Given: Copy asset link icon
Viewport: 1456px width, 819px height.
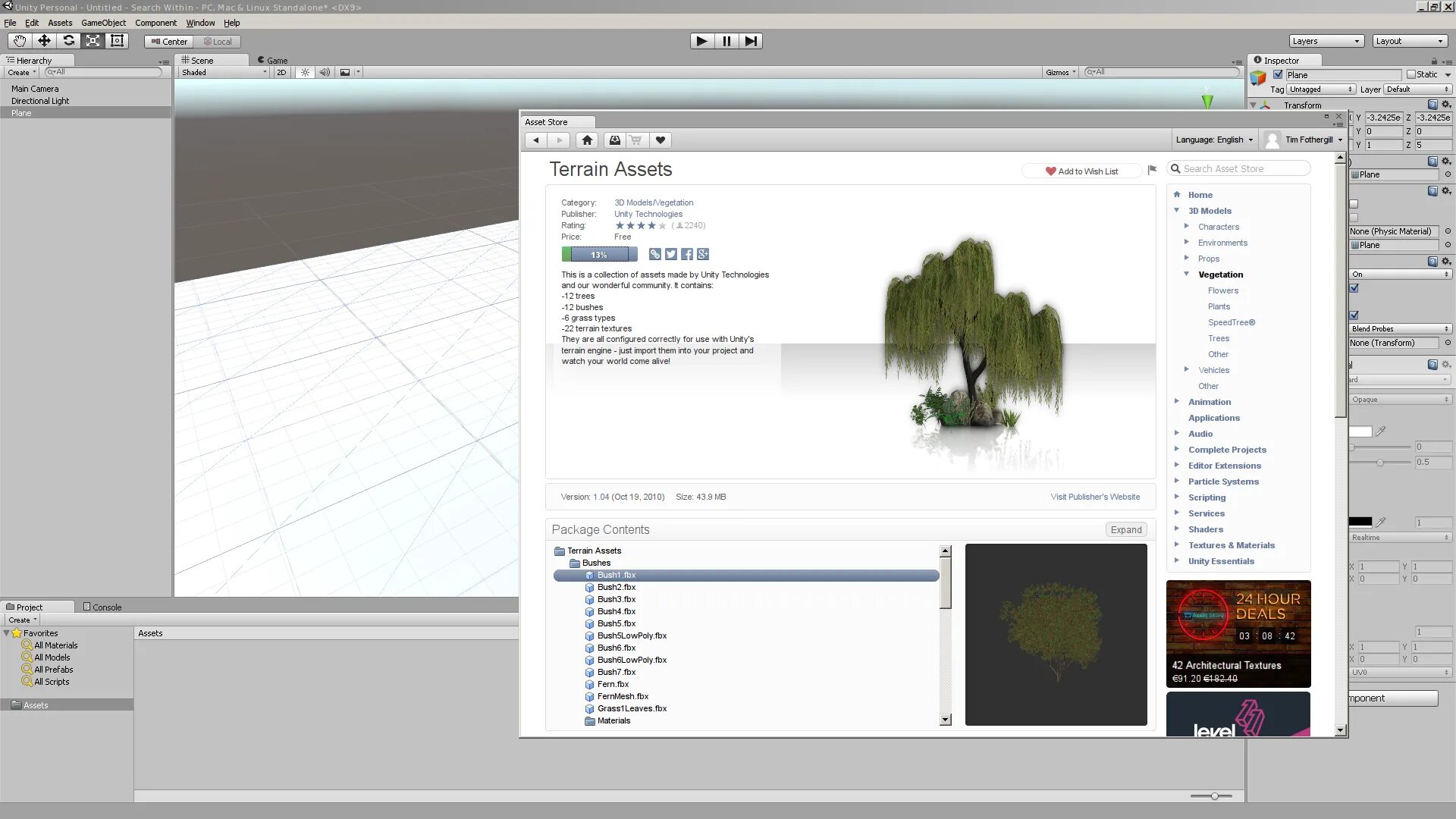Looking at the screenshot, I should tap(655, 254).
